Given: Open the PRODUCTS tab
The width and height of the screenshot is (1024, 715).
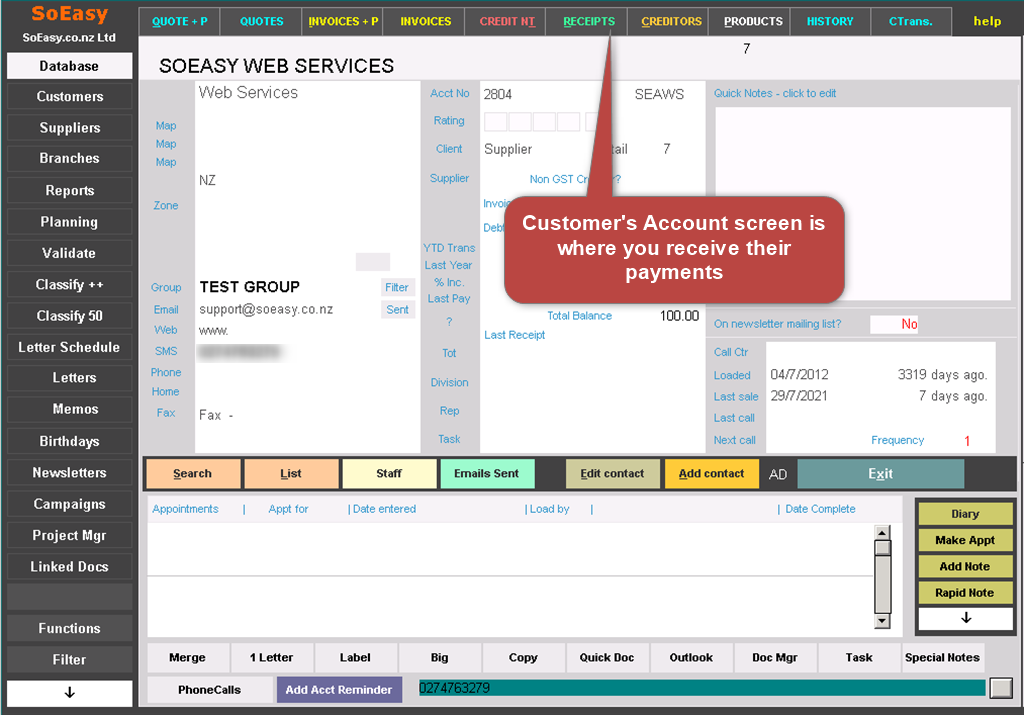Looking at the screenshot, I should tap(752, 22).
